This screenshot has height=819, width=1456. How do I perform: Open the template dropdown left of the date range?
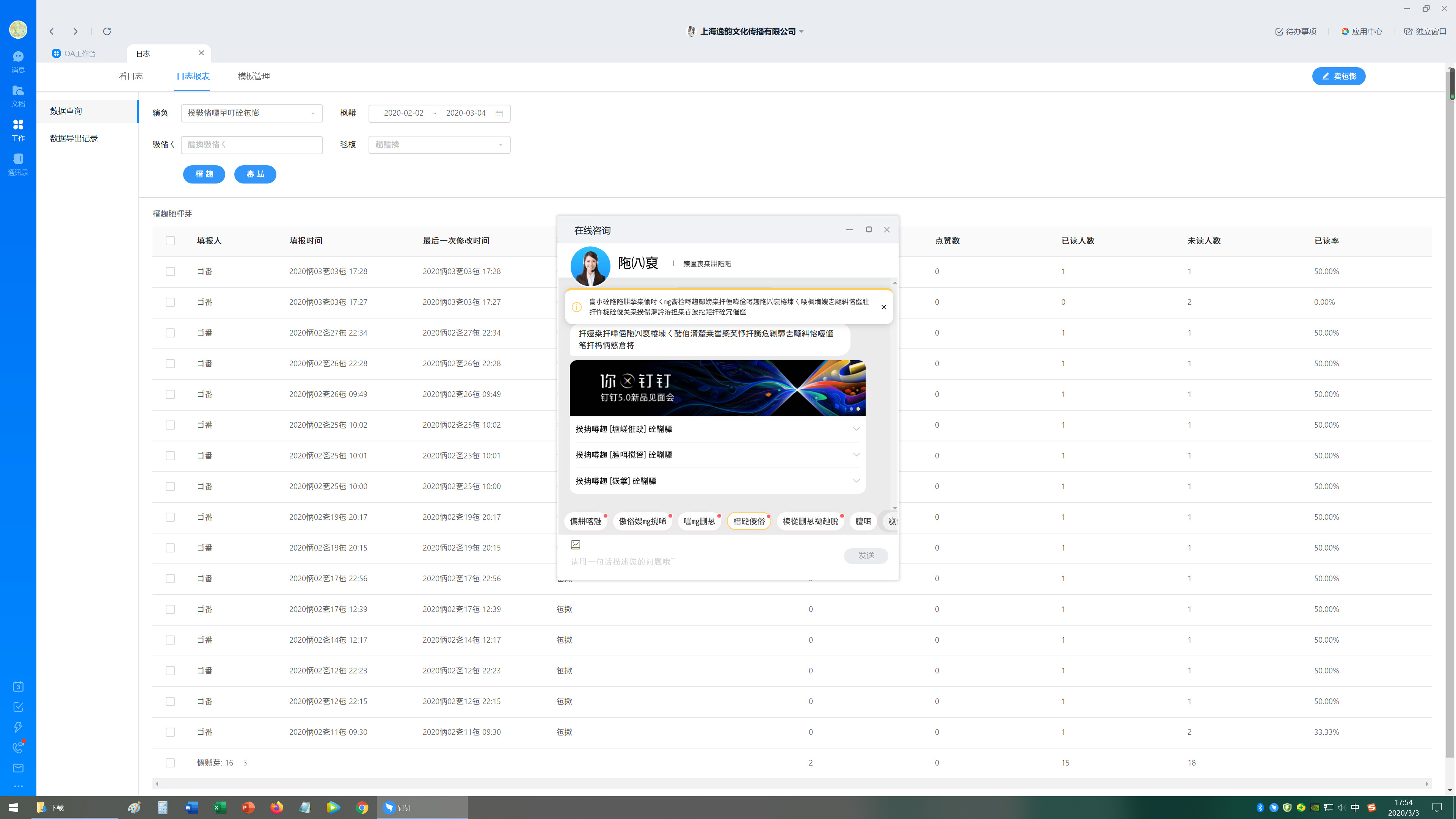(x=251, y=113)
